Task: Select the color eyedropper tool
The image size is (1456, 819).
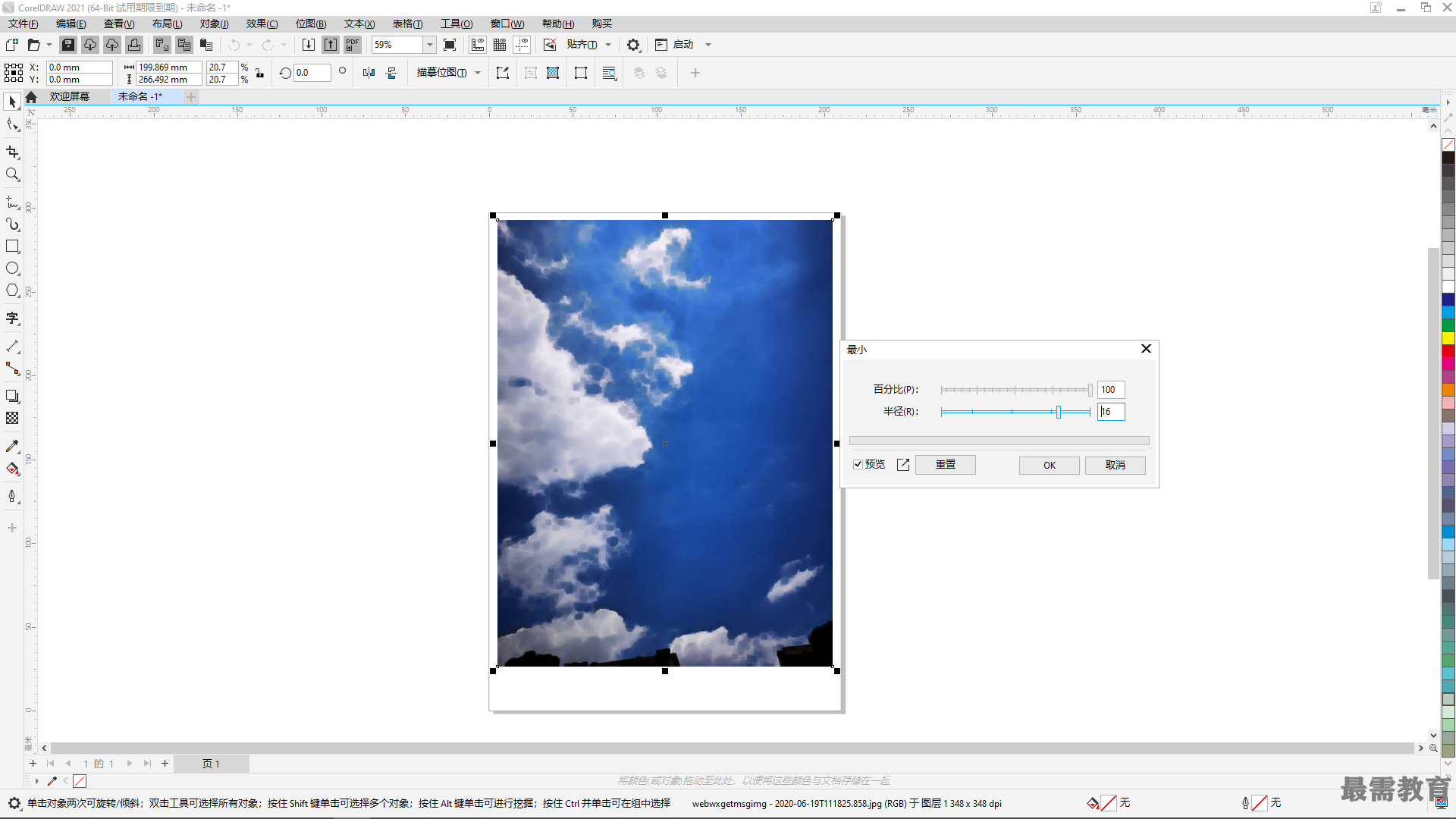Action: [13, 446]
